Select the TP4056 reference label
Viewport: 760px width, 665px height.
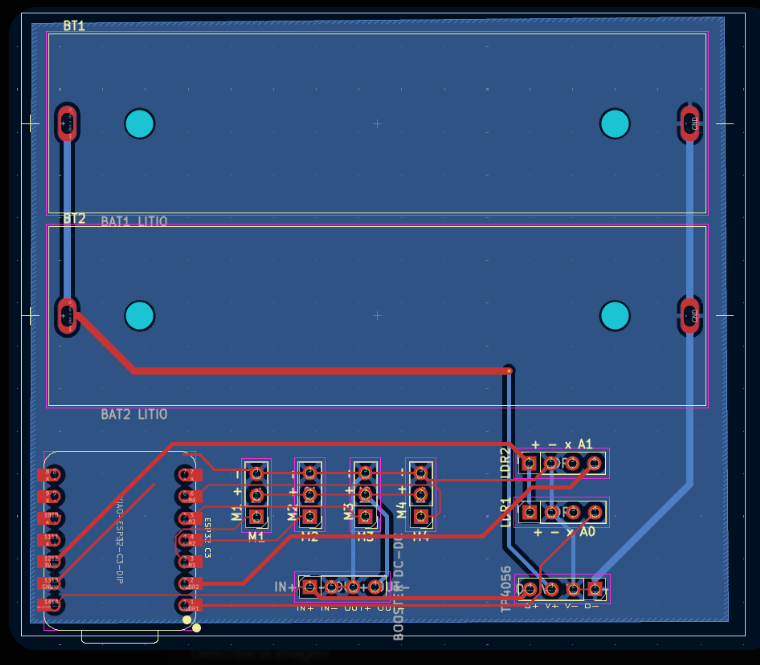coord(506,589)
